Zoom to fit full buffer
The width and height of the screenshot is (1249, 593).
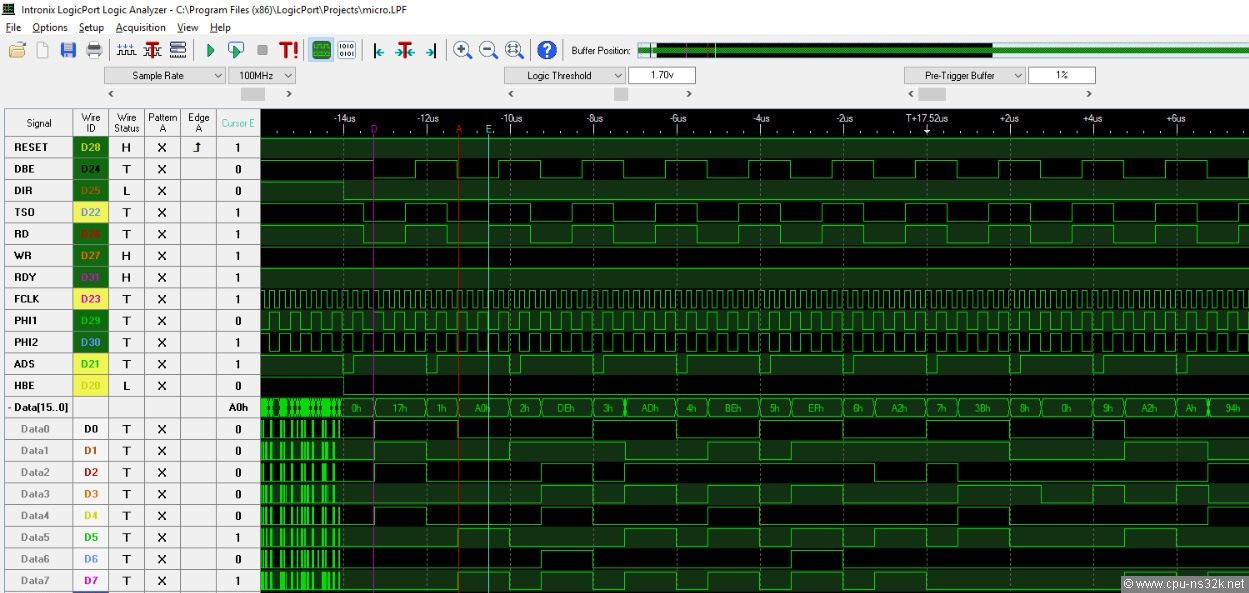point(514,50)
